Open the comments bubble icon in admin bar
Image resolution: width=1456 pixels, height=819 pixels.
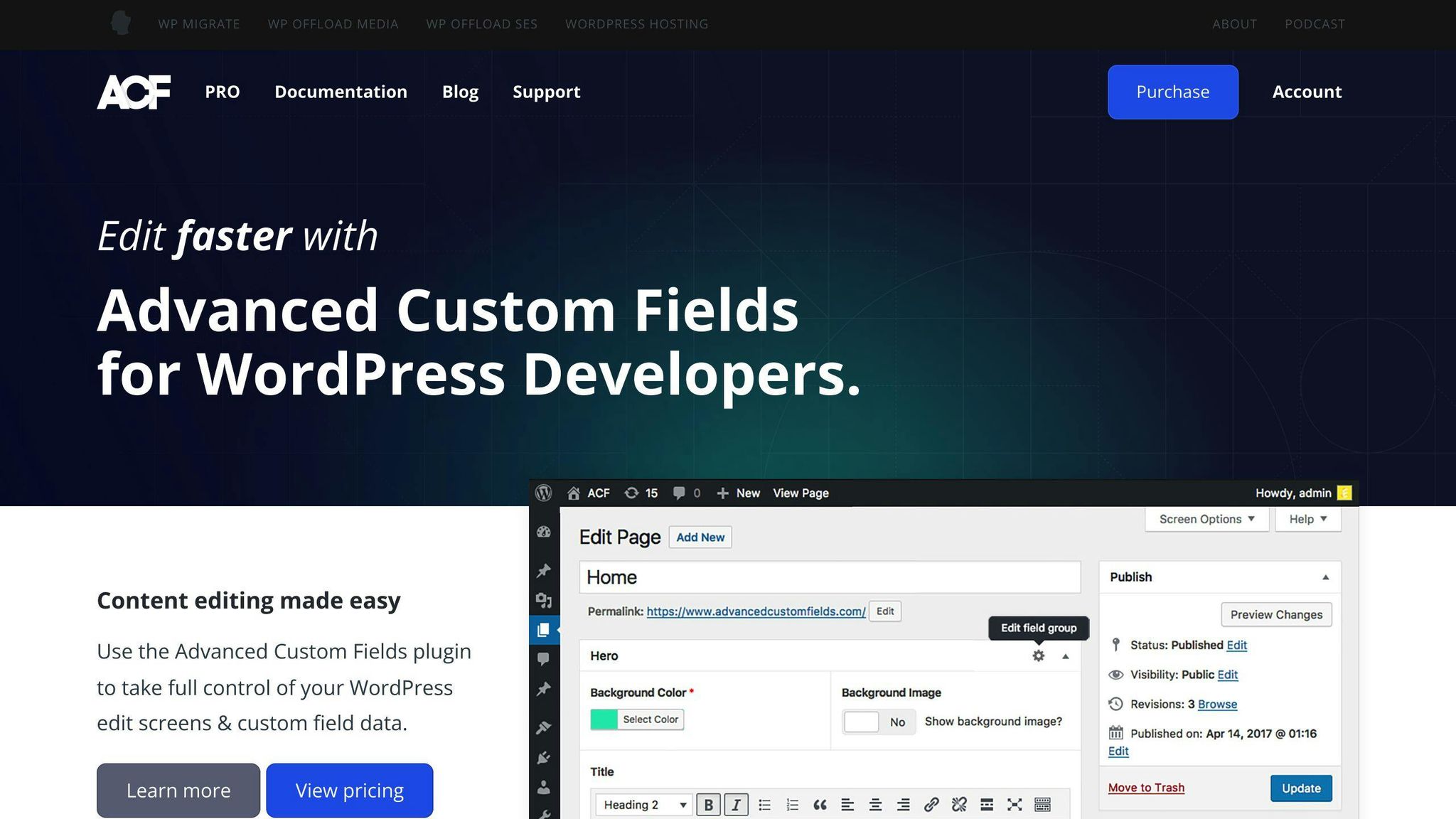679,493
